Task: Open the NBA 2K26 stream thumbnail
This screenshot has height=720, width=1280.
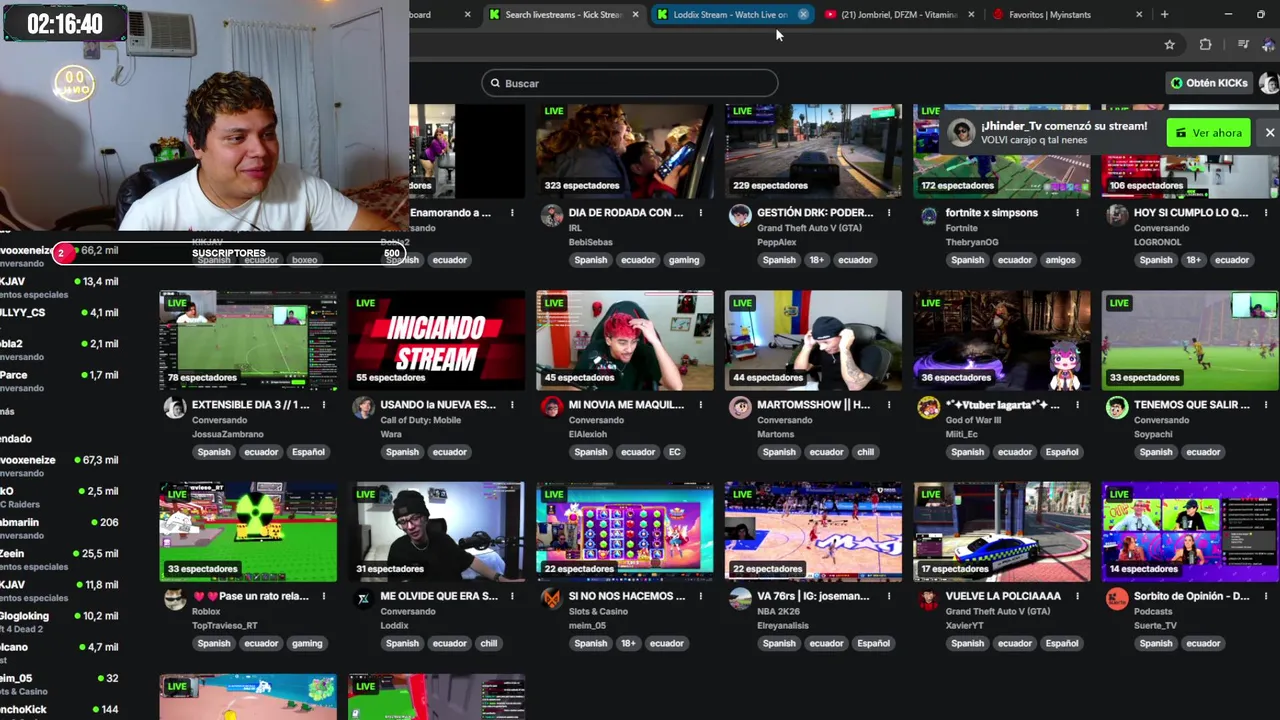Action: (x=813, y=532)
